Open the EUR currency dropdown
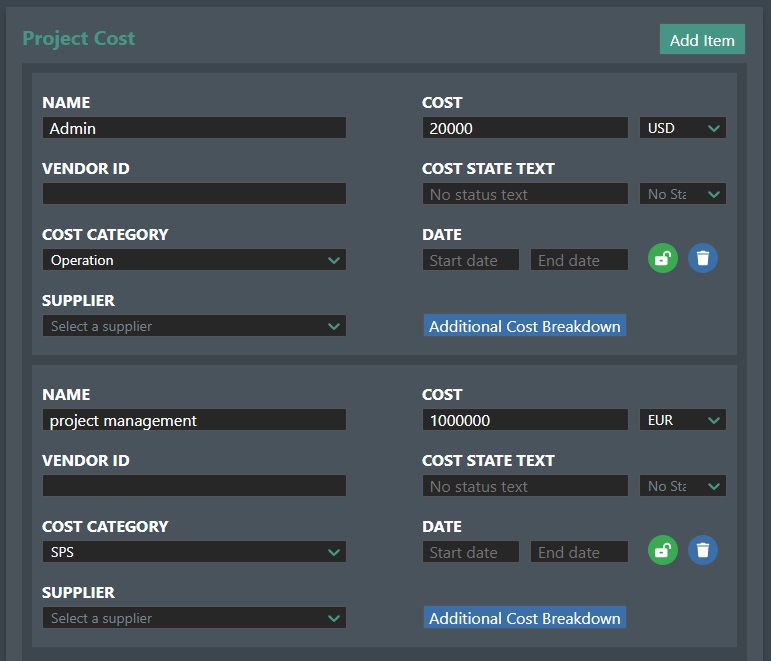The height and width of the screenshot is (661, 771). pyautogui.click(x=682, y=420)
